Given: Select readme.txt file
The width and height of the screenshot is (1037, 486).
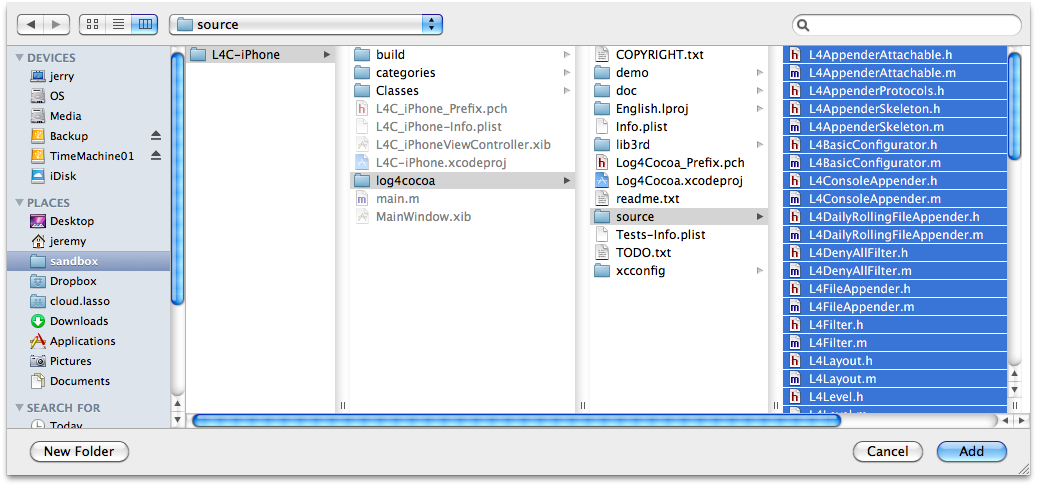Looking at the screenshot, I should [679, 198].
